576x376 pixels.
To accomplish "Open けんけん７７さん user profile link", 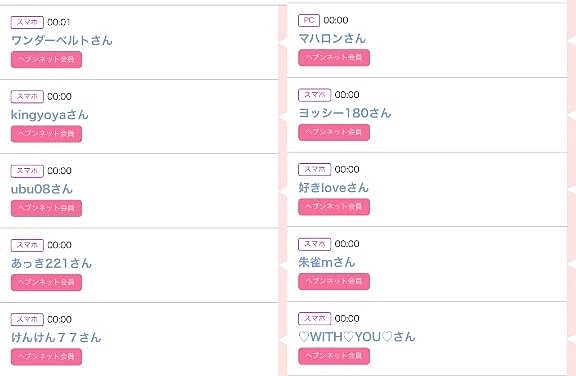I will (x=56, y=337).
